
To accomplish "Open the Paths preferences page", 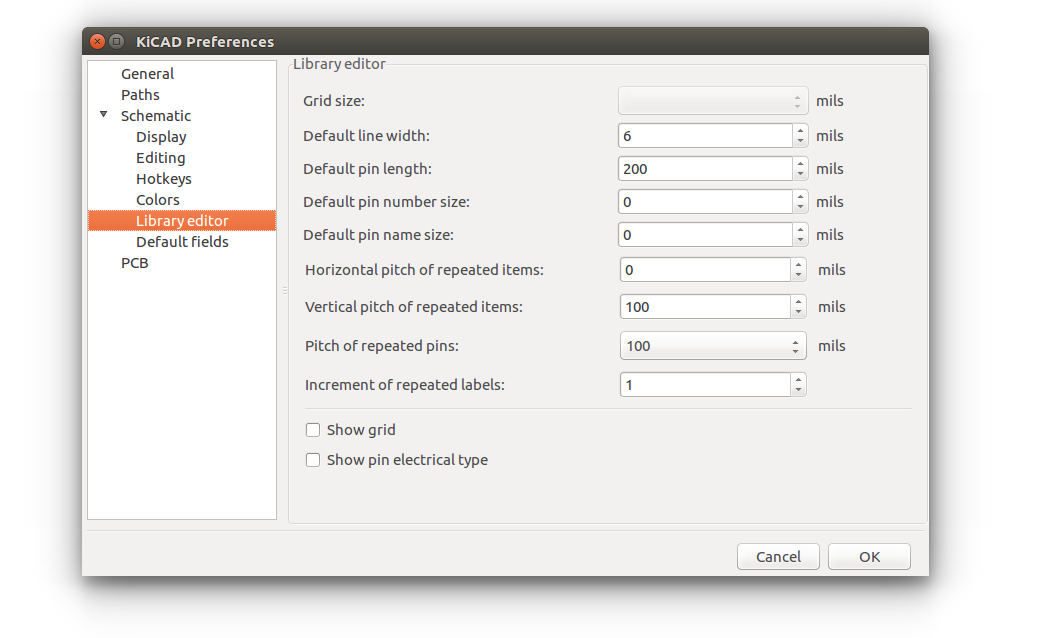I will [x=140, y=95].
